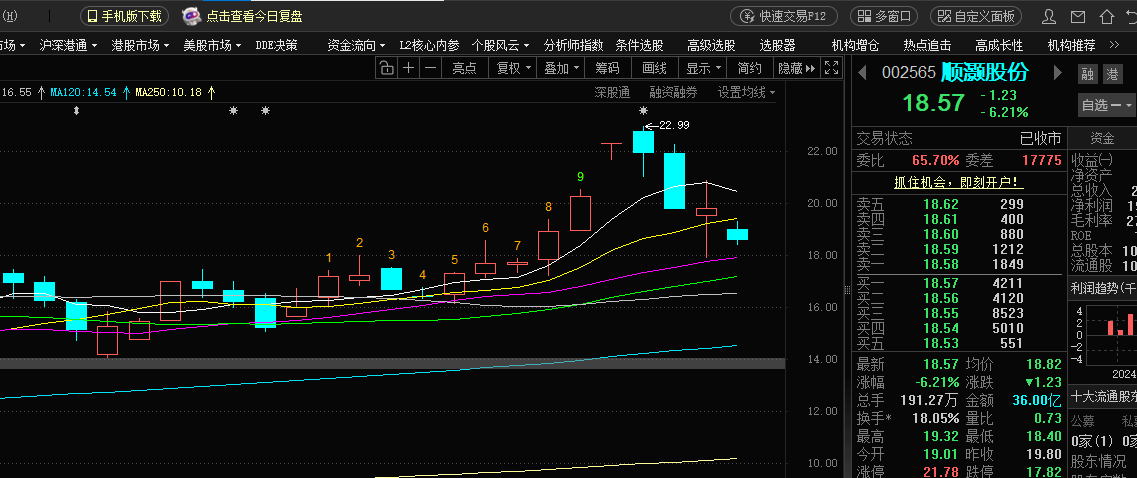This screenshot has height=478, width=1137.
Task: Click the robot mascot icon
Action: [191, 16]
